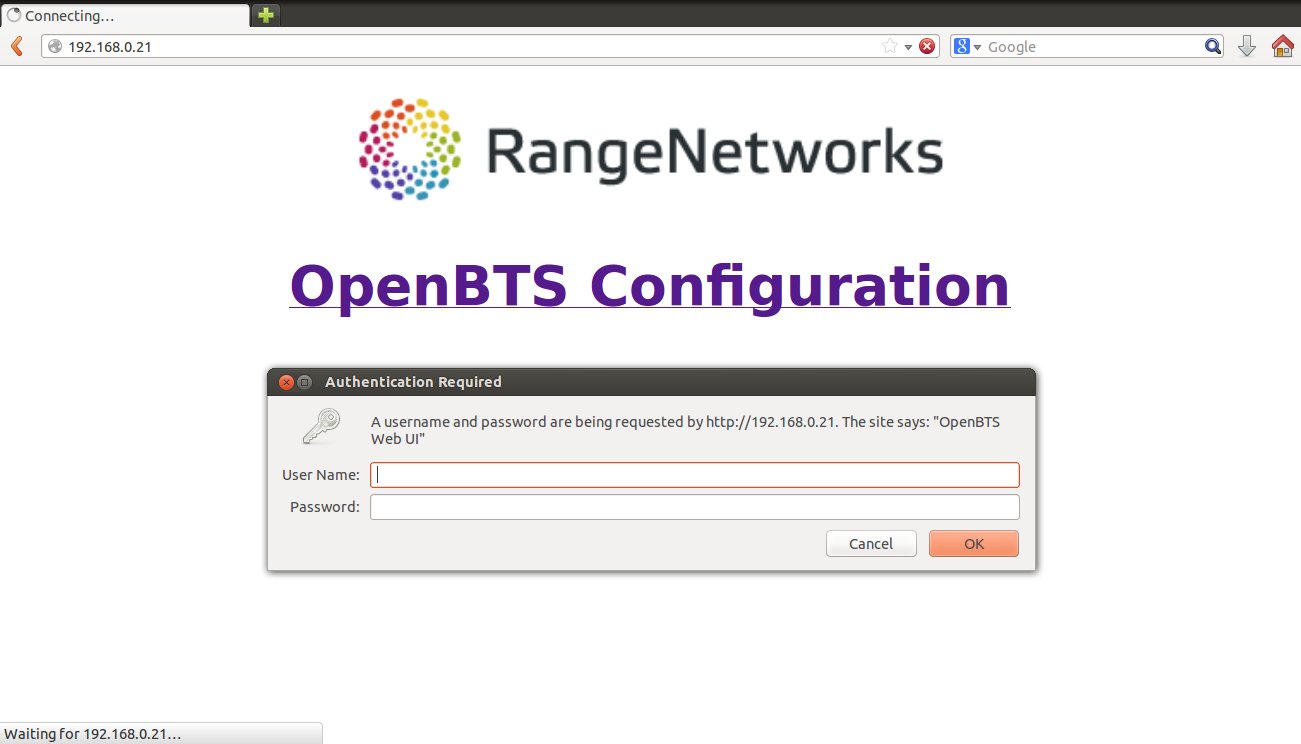1301x744 pixels.
Task: Click the status text "Waiting for 192.168.0.21..."
Action: pyautogui.click(x=93, y=734)
